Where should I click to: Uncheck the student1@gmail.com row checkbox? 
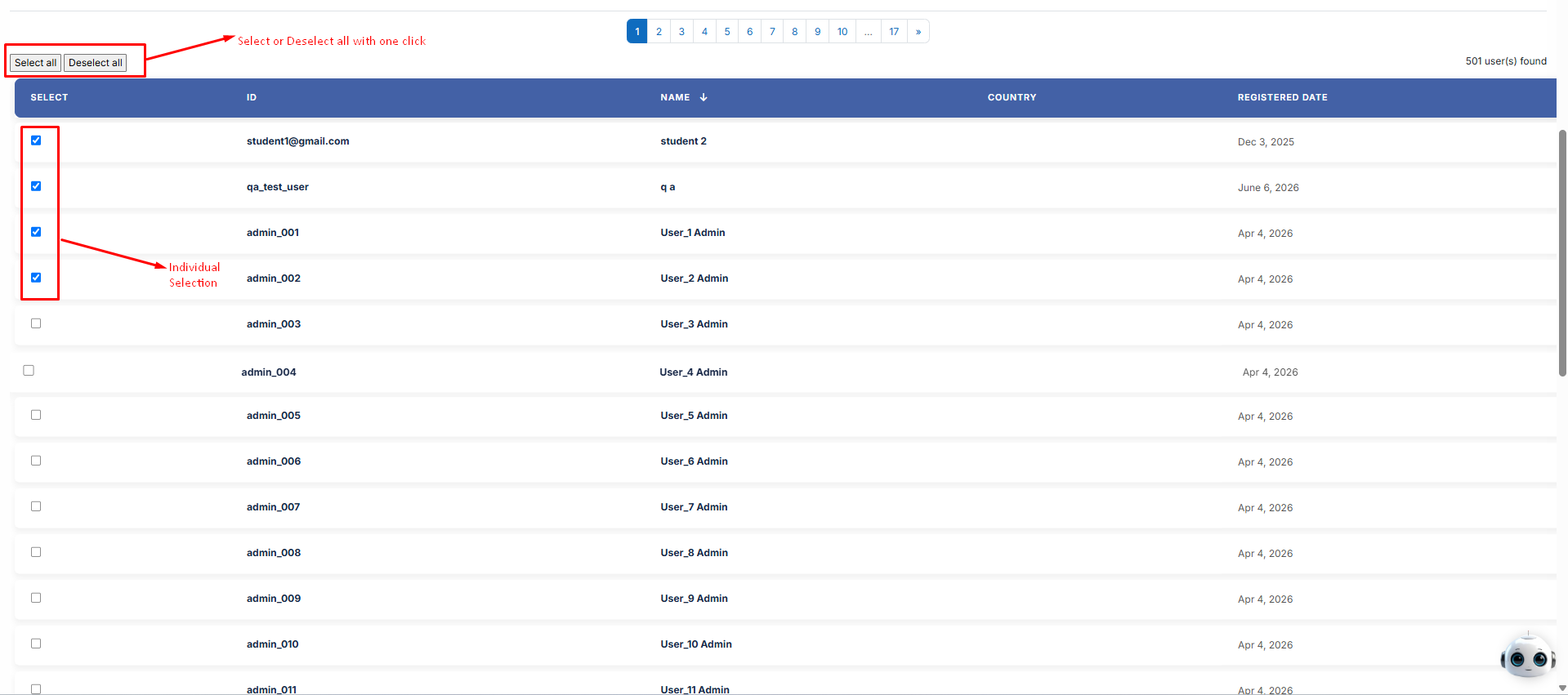[x=36, y=140]
